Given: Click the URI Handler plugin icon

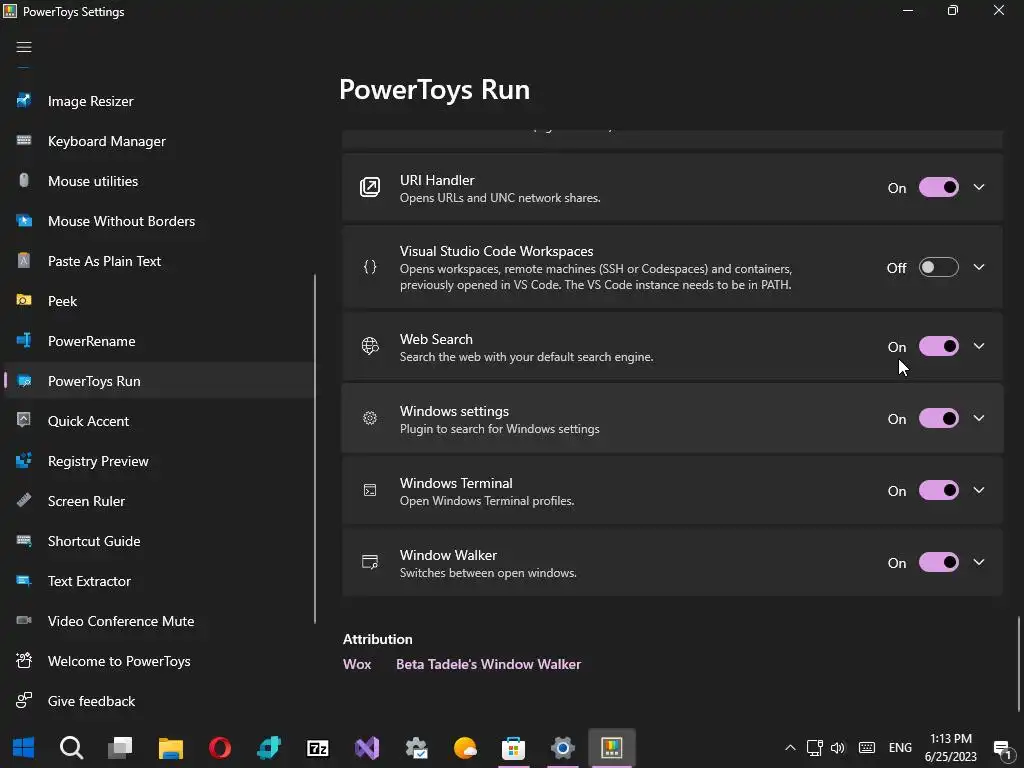Looking at the screenshot, I should pos(370,187).
